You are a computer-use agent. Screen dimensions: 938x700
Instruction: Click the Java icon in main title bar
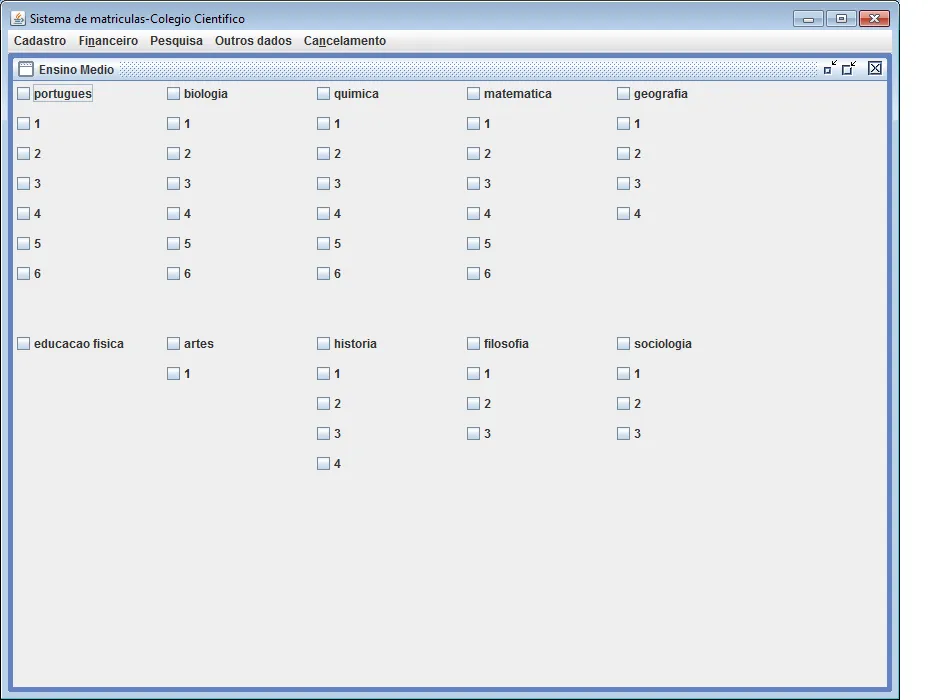tap(19, 19)
